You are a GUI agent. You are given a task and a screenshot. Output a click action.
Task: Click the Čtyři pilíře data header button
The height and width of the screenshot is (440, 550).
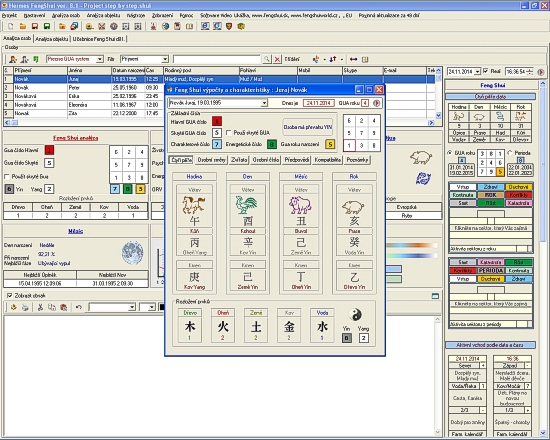coord(490,96)
